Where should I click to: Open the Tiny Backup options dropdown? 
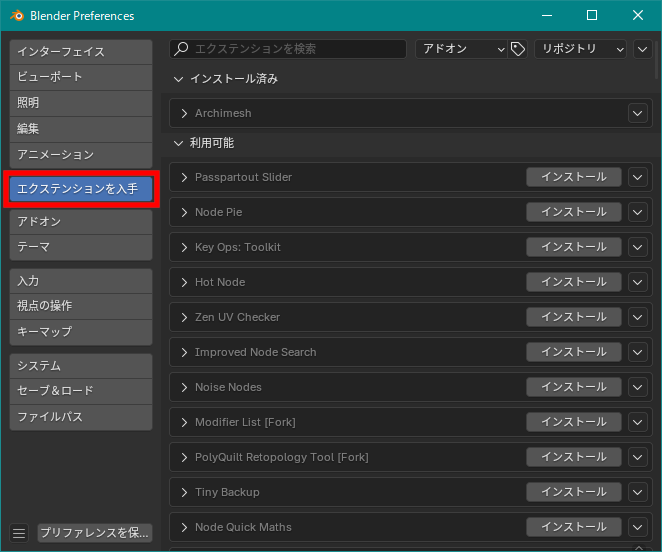(638, 492)
